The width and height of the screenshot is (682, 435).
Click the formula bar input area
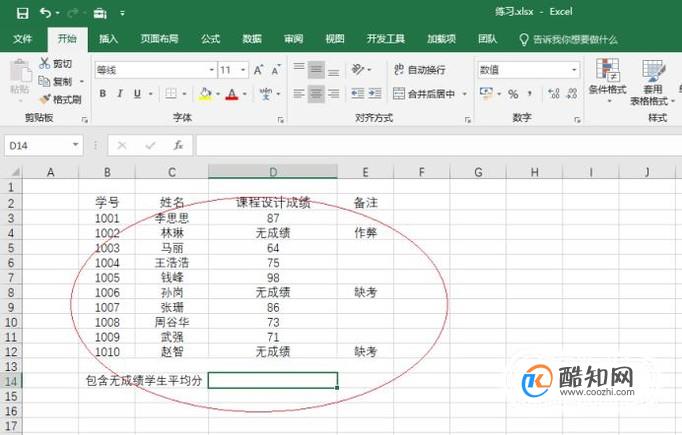[438, 146]
